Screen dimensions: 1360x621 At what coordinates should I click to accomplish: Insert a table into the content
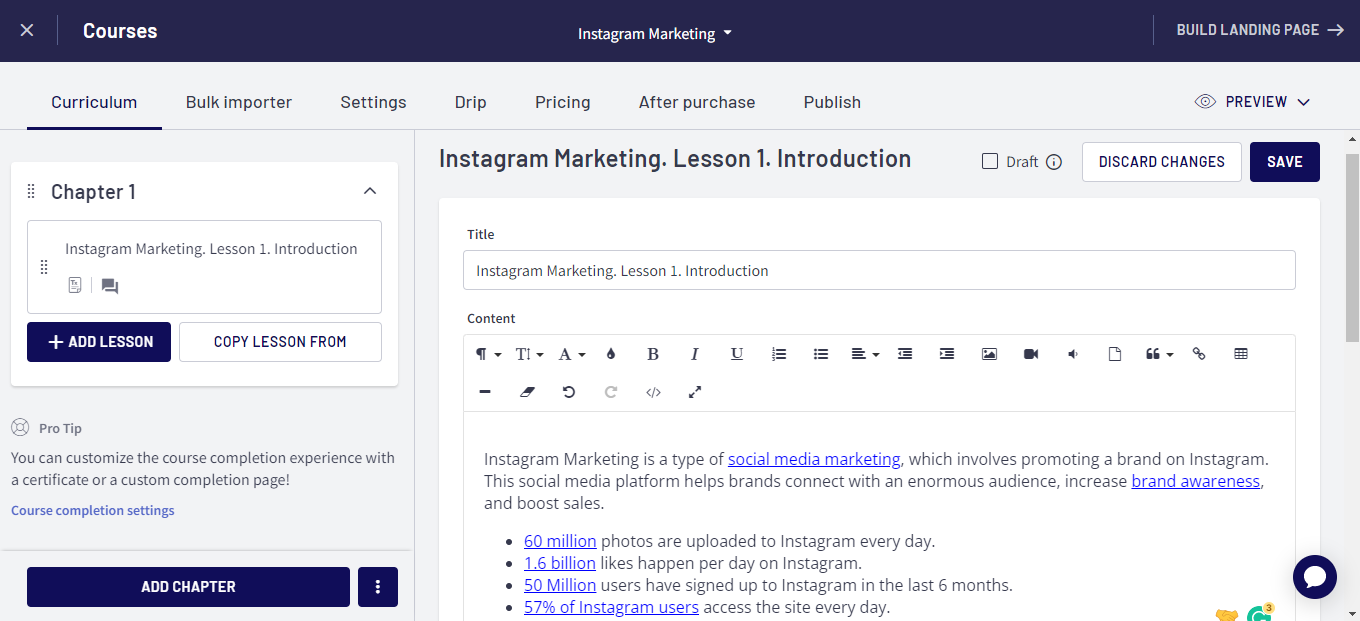(1241, 354)
